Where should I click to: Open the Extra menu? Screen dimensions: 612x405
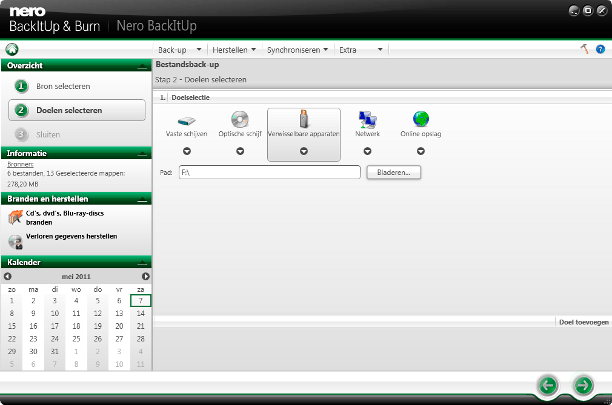361,50
